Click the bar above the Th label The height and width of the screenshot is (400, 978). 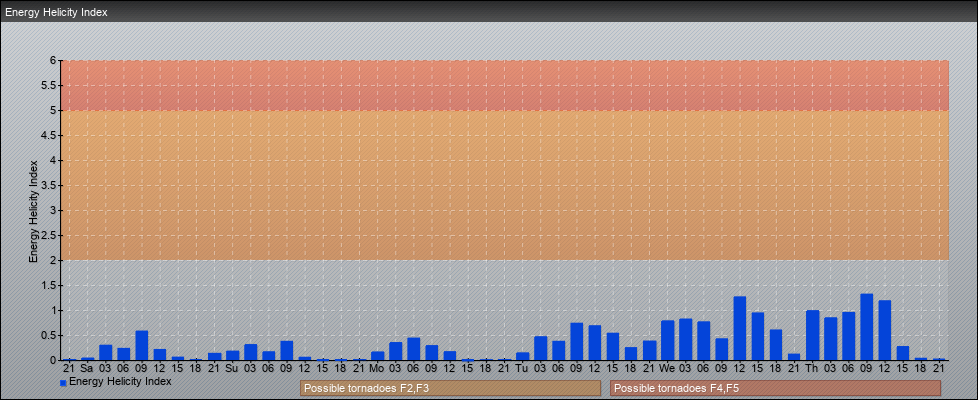pos(812,335)
